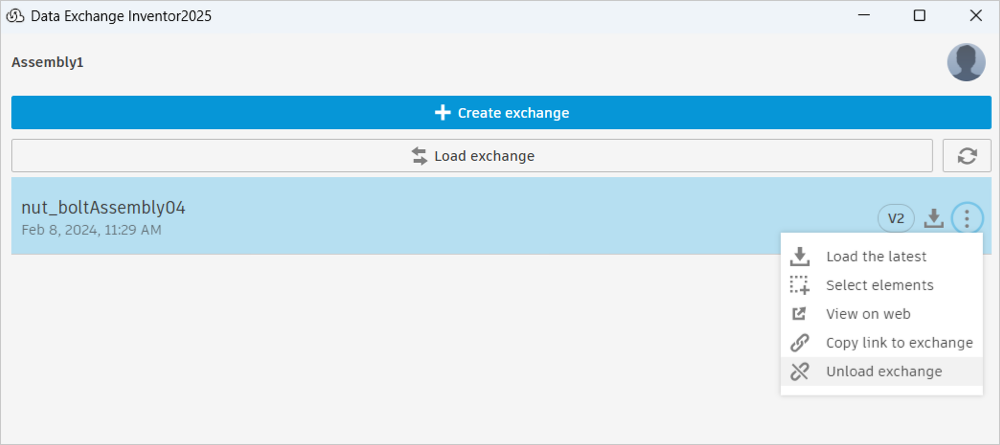1000x445 pixels.
Task: Toggle the three-dot more options menu
Action: coord(967,219)
